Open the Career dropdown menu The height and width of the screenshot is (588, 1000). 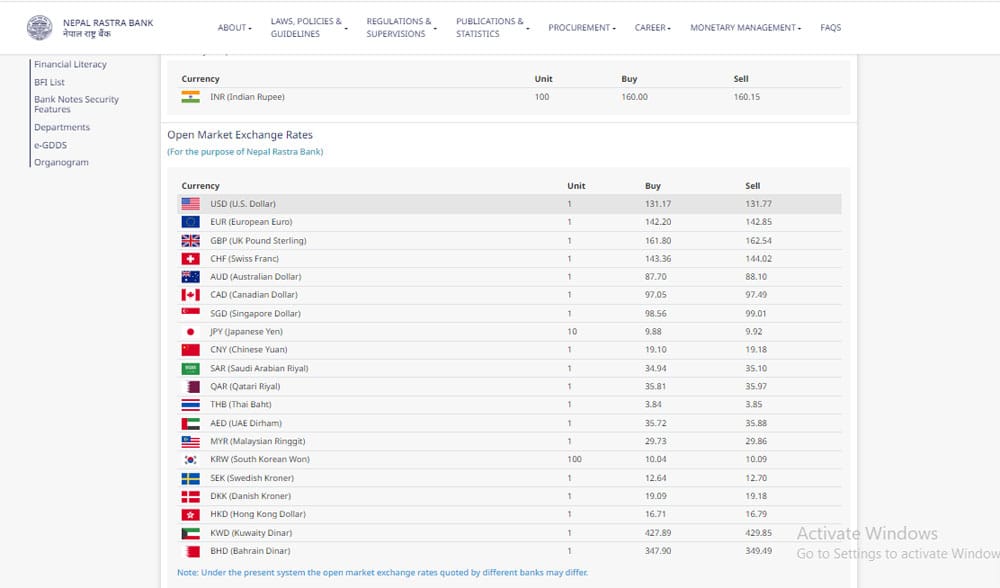tap(652, 28)
